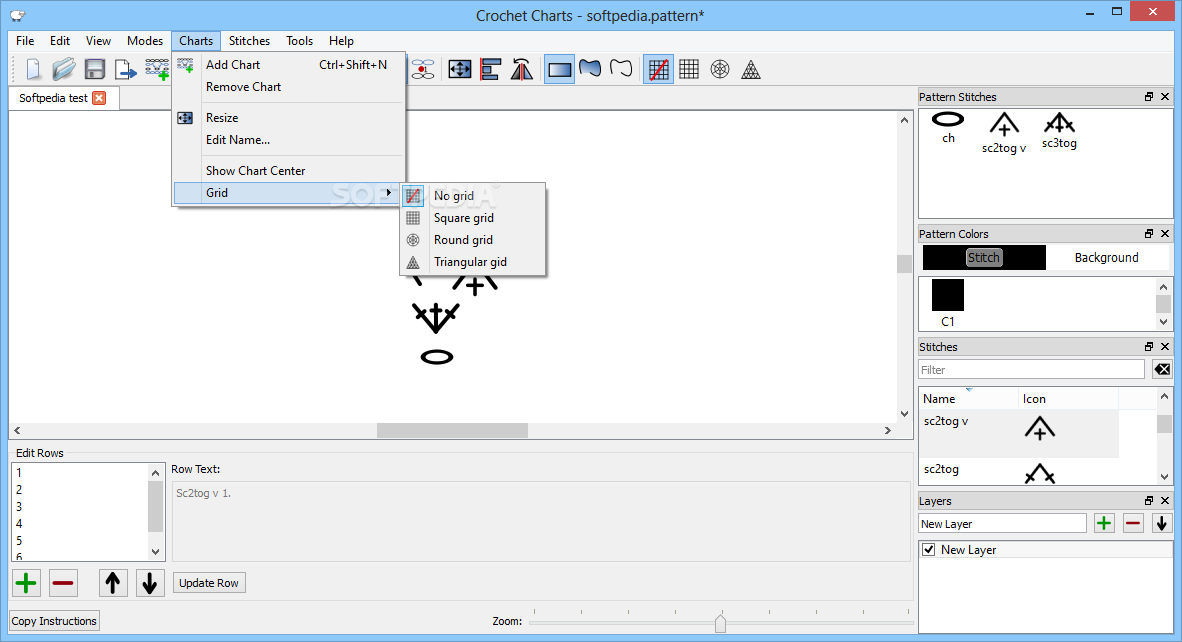Clear the stitches filter text
The height and width of the screenshot is (642, 1182).
click(1162, 369)
